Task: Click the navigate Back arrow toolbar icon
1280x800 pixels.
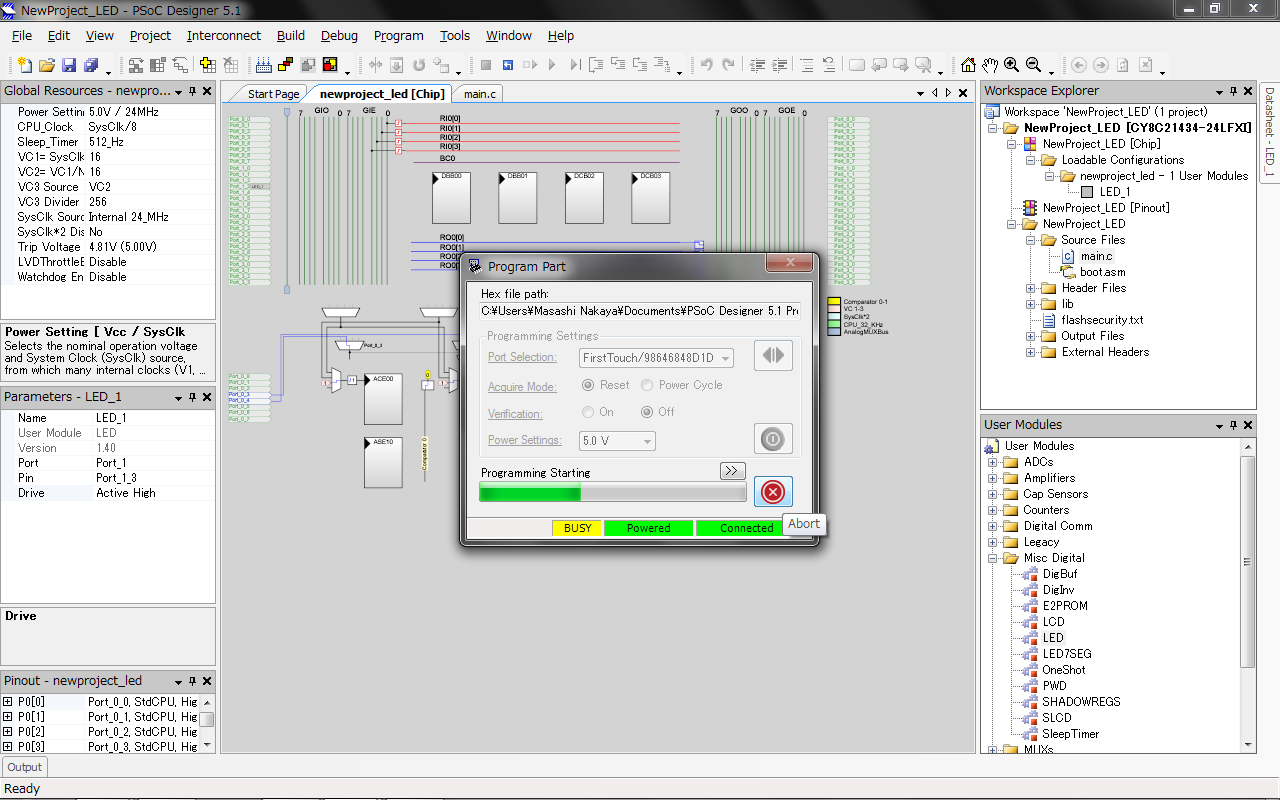Action: (x=1079, y=65)
